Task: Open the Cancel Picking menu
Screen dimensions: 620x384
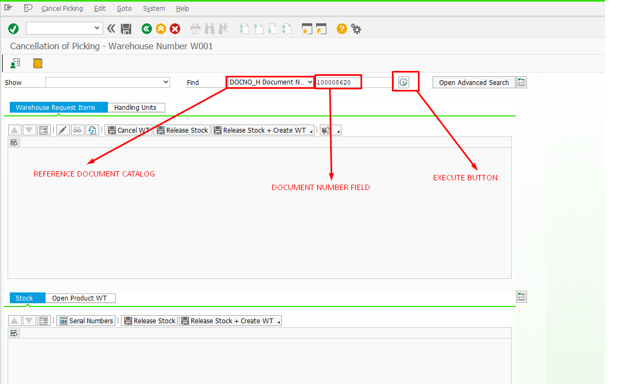Action: pyautogui.click(x=62, y=8)
